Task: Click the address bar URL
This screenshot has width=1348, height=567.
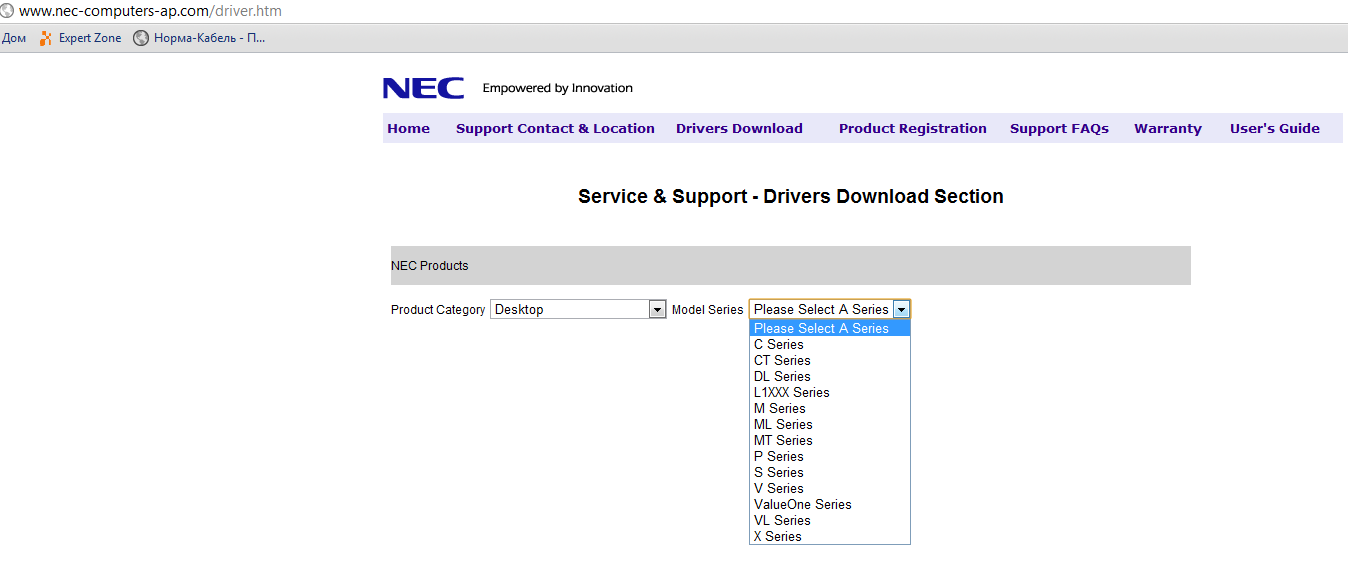Action: click(150, 12)
